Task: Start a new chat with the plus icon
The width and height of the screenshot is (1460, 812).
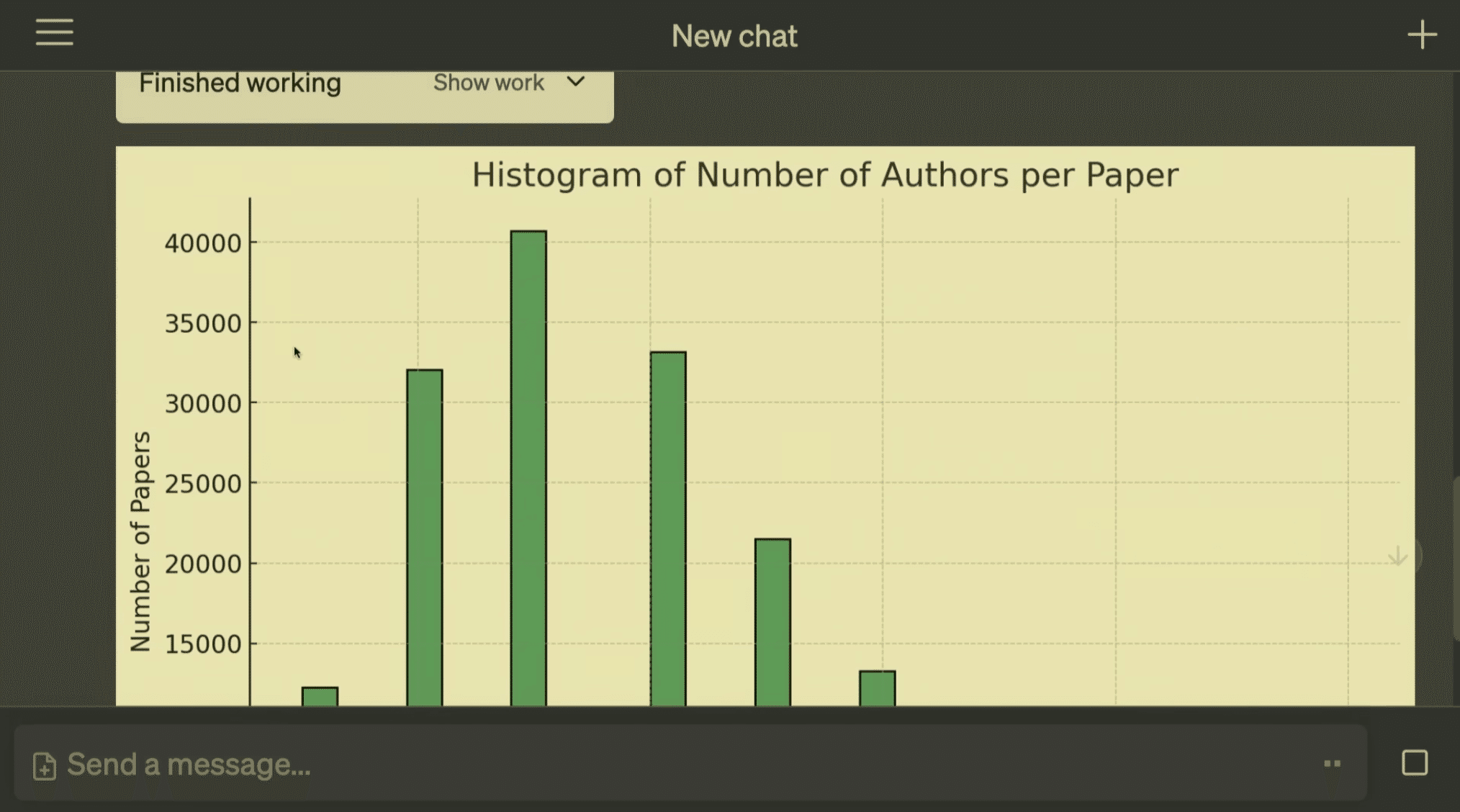Action: tap(1422, 35)
